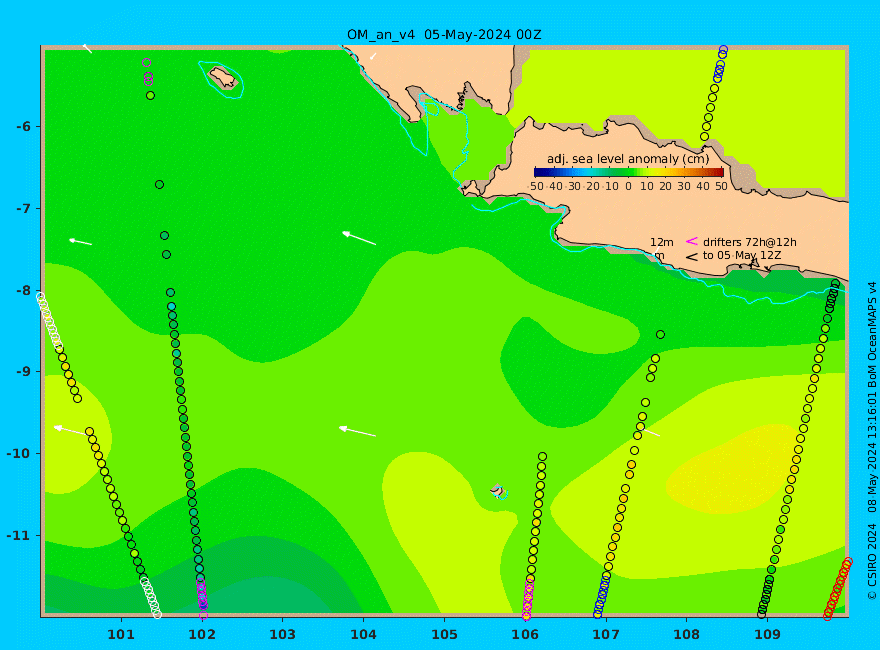Click the -7 latitude axis label

pos(23,208)
